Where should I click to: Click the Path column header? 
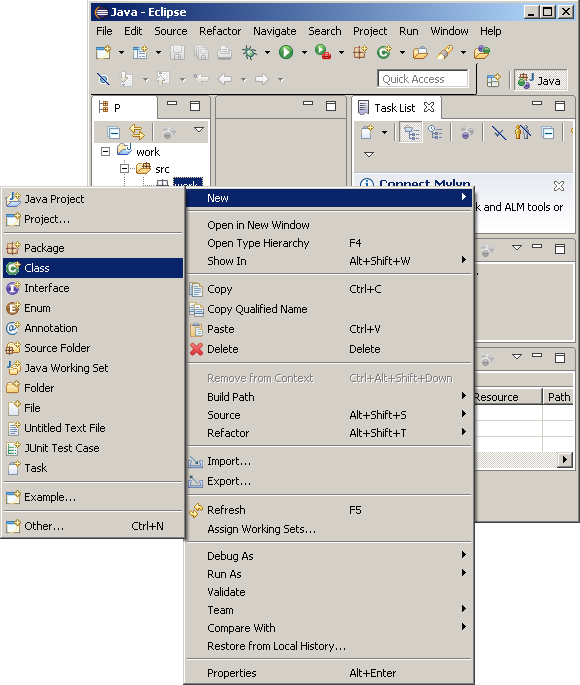pos(558,397)
